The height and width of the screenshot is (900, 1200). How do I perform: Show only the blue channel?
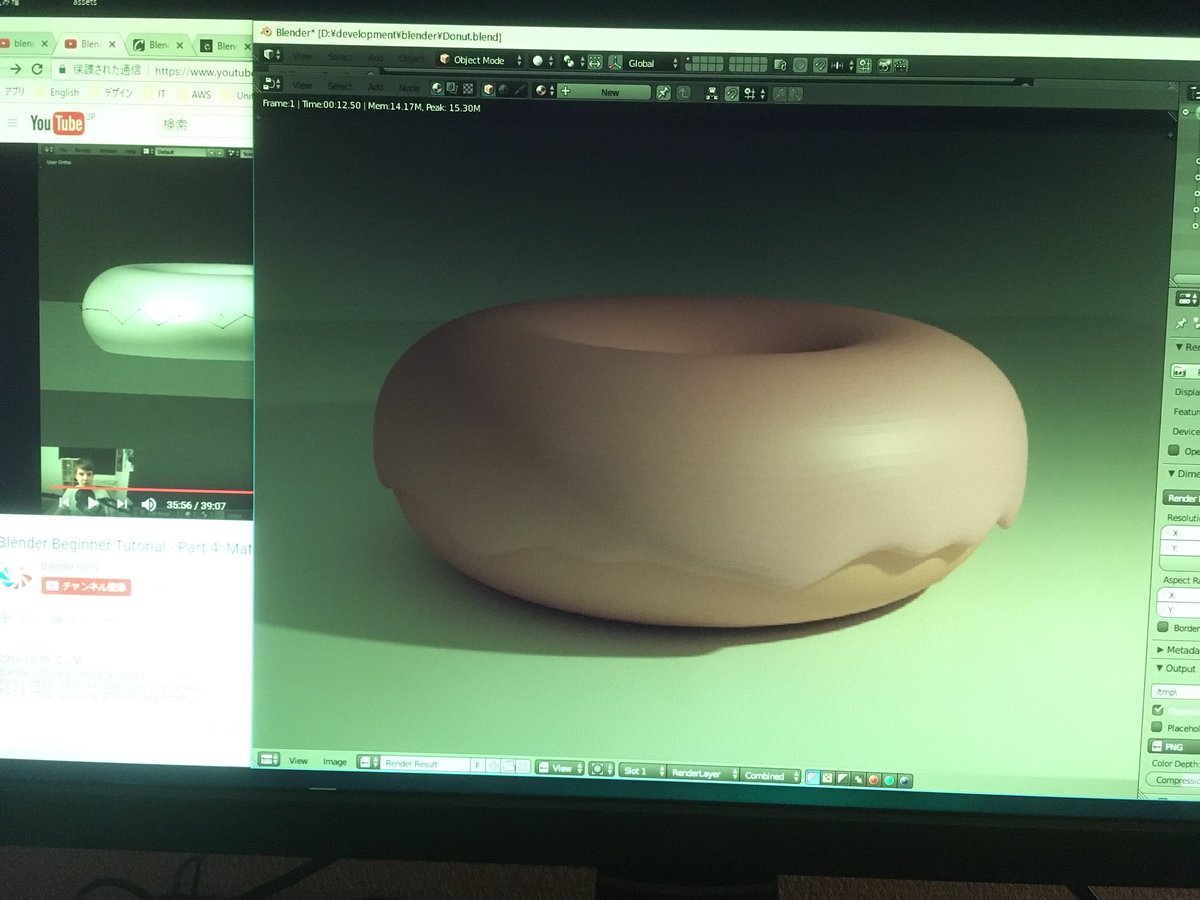point(904,780)
